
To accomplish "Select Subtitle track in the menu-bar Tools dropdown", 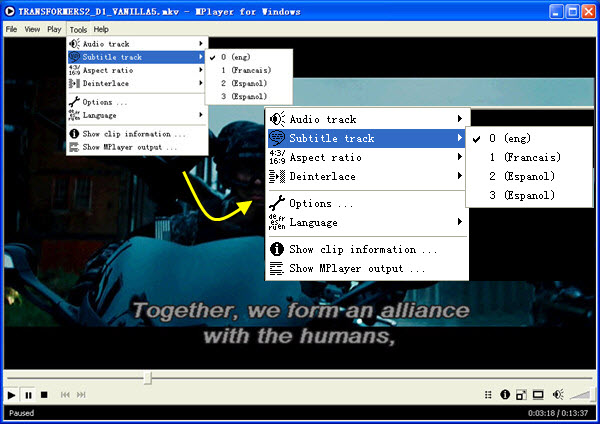I will [137, 57].
